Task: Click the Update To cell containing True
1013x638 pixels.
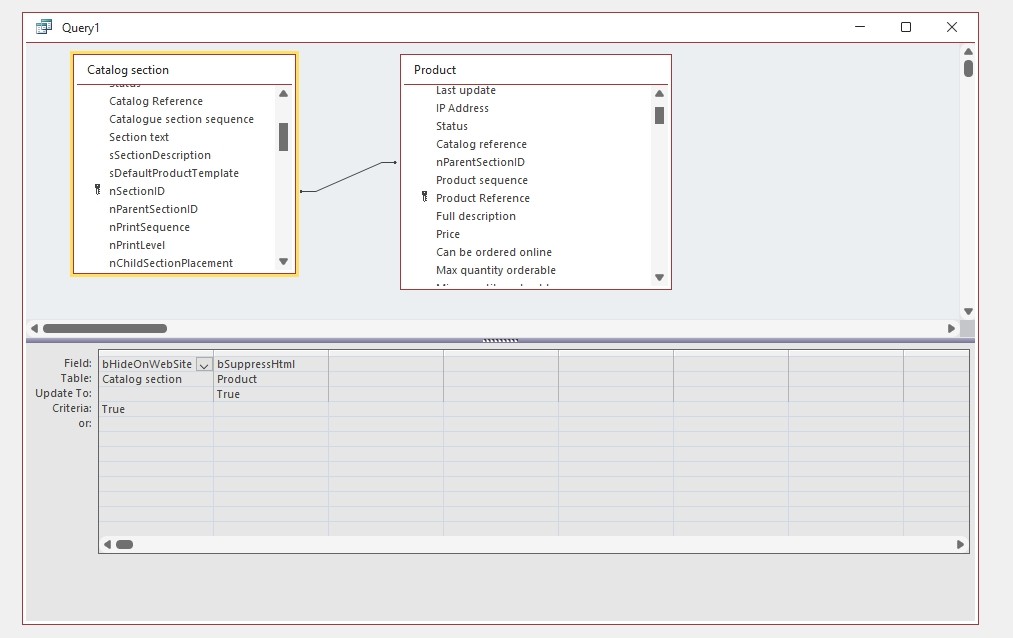Action: 270,394
